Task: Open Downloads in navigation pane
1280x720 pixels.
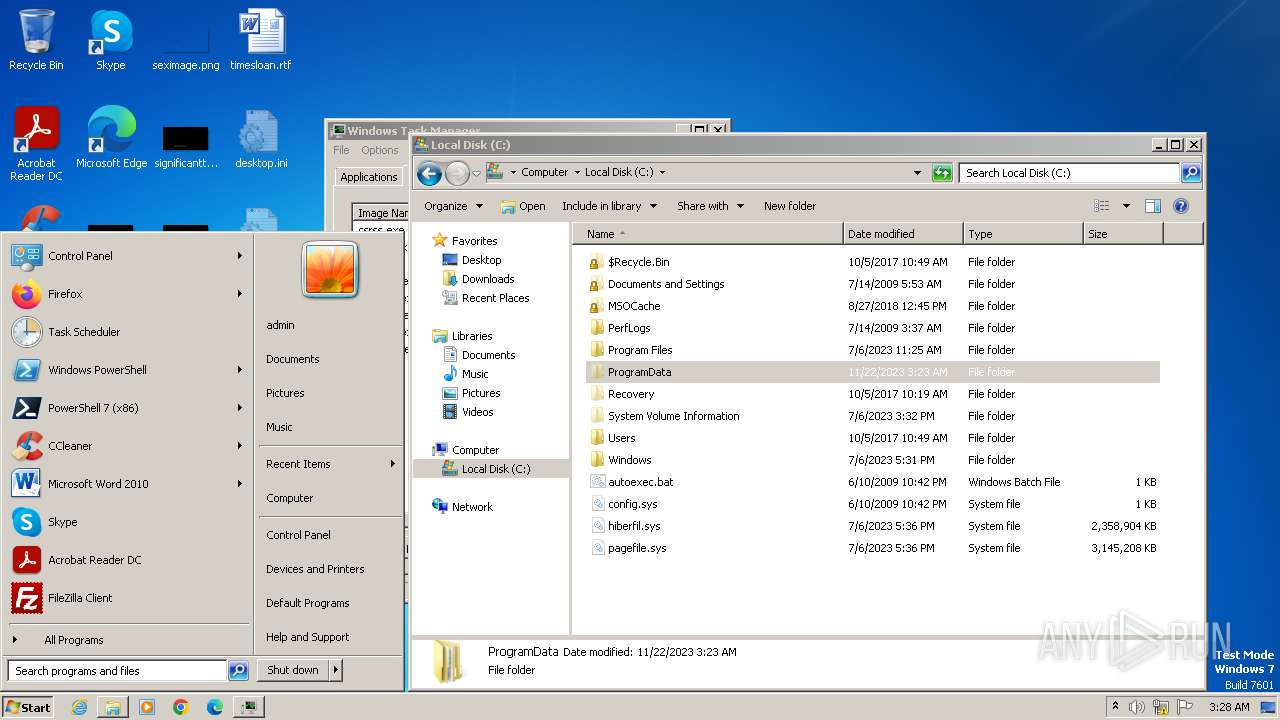Action: click(488, 279)
